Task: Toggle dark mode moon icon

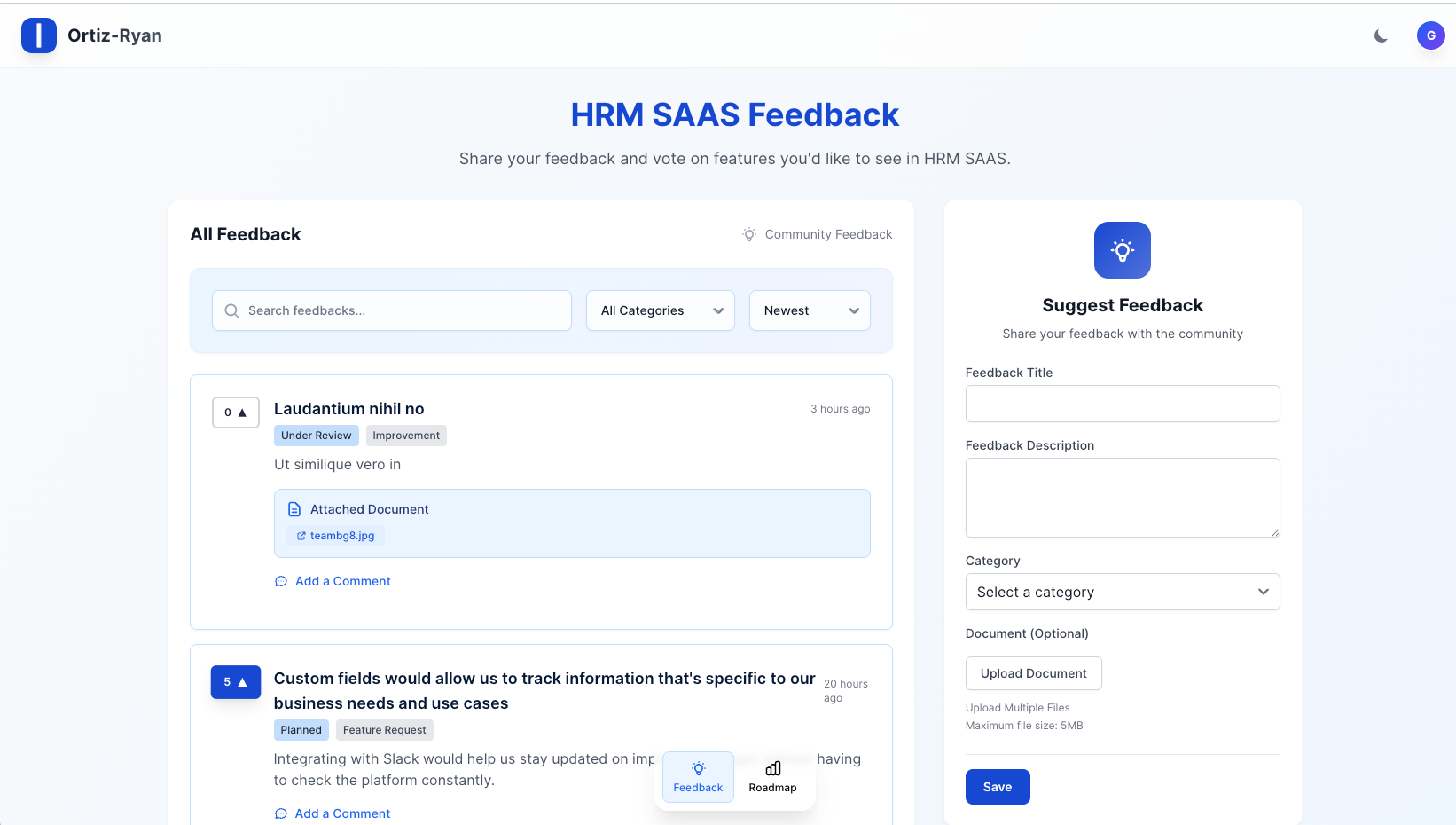Action: tap(1381, 35)
